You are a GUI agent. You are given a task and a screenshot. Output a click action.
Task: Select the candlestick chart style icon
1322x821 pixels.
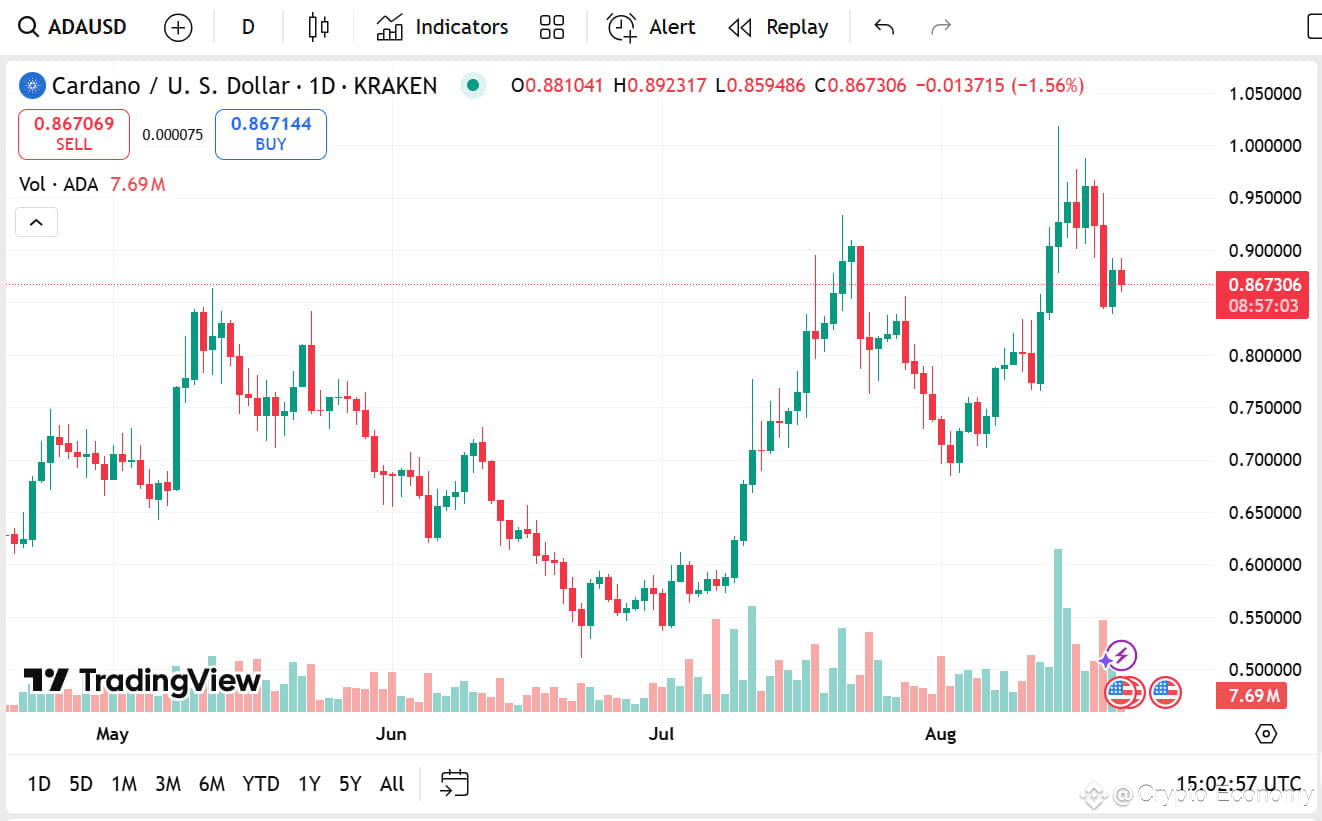(x=318, y=27)
